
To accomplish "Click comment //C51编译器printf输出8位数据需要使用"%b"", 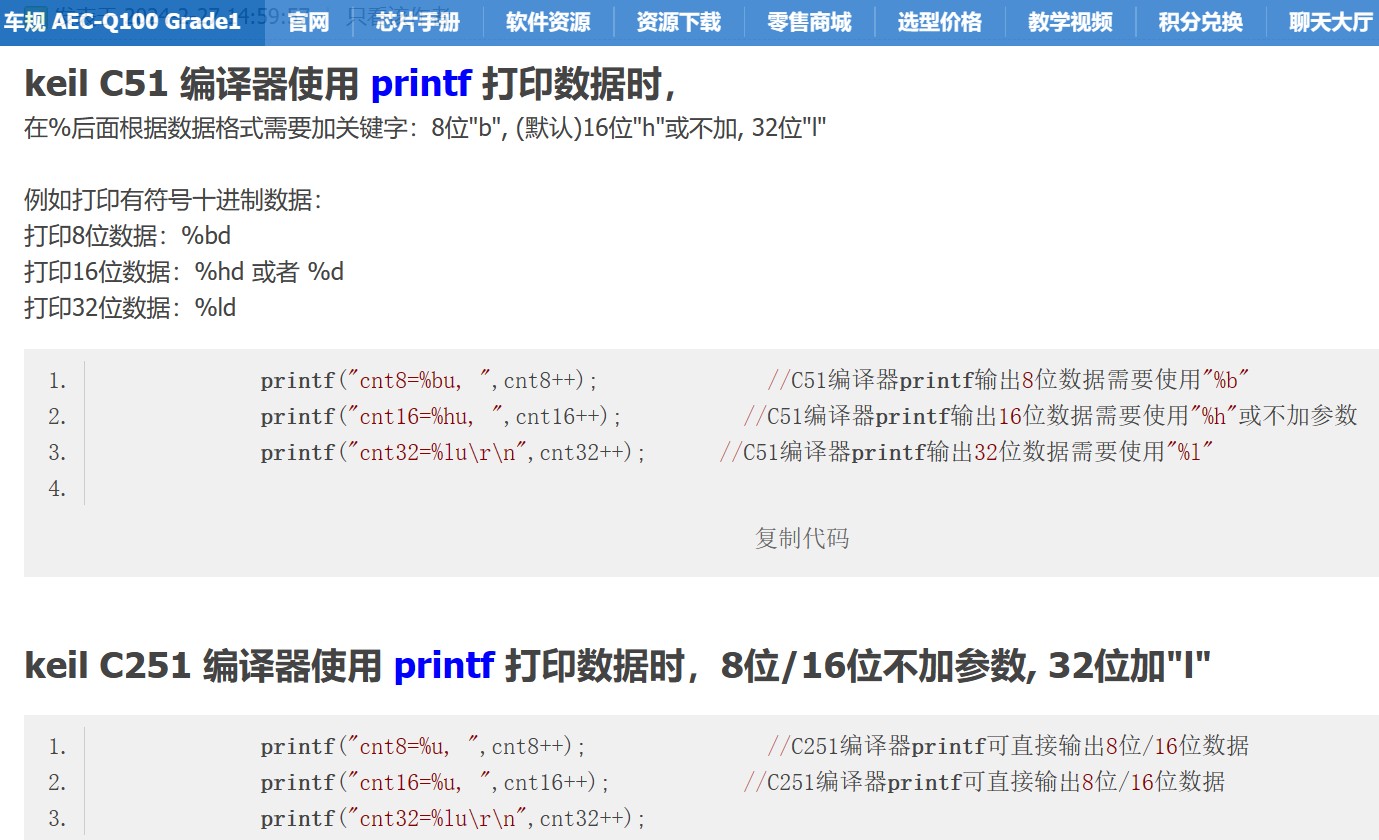I will pyautogui.click(x=1009, y=380).
